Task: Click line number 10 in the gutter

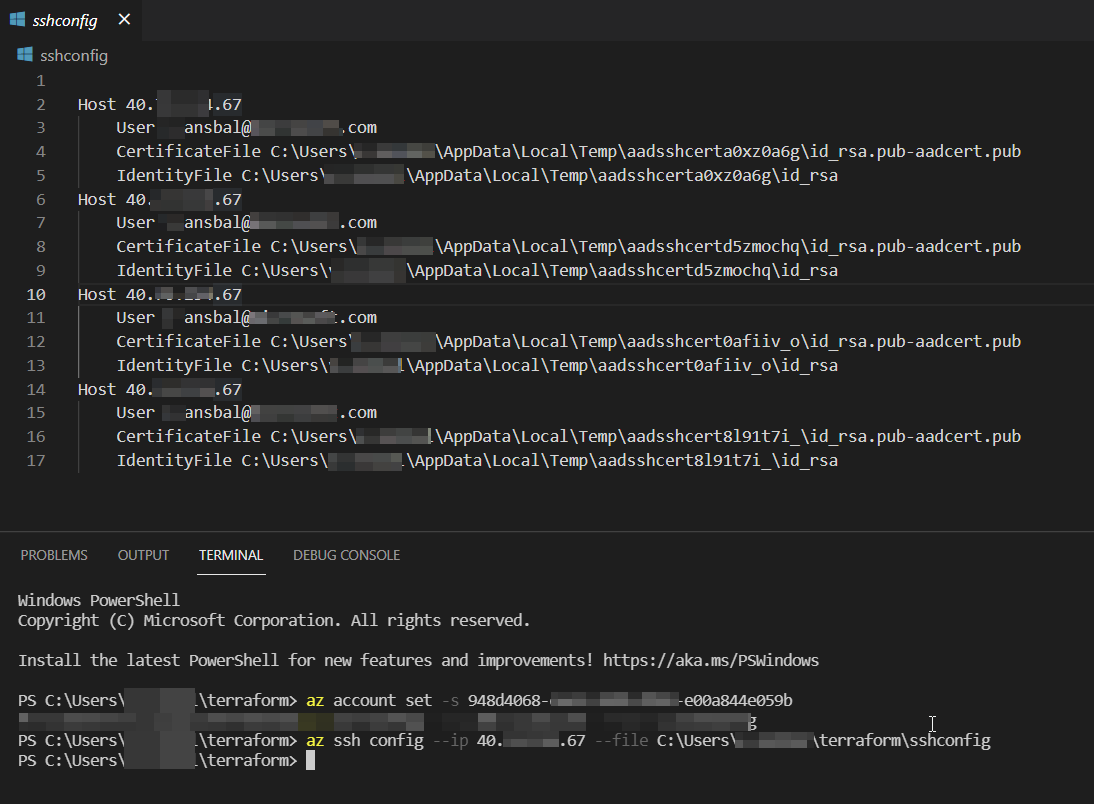Action: tap(36, 294)
